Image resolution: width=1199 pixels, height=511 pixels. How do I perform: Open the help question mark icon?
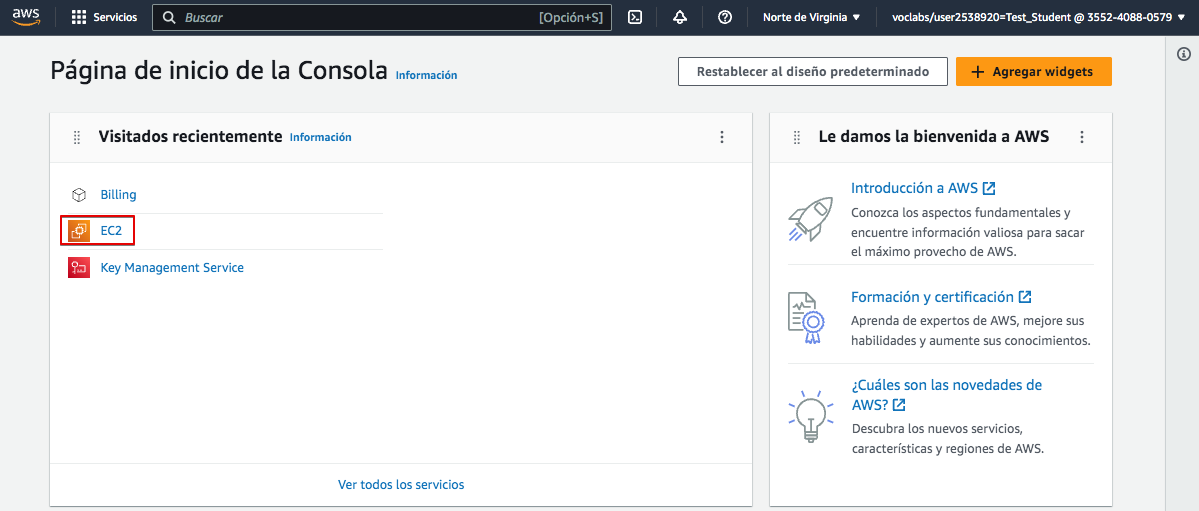click(x=725, y=18)
